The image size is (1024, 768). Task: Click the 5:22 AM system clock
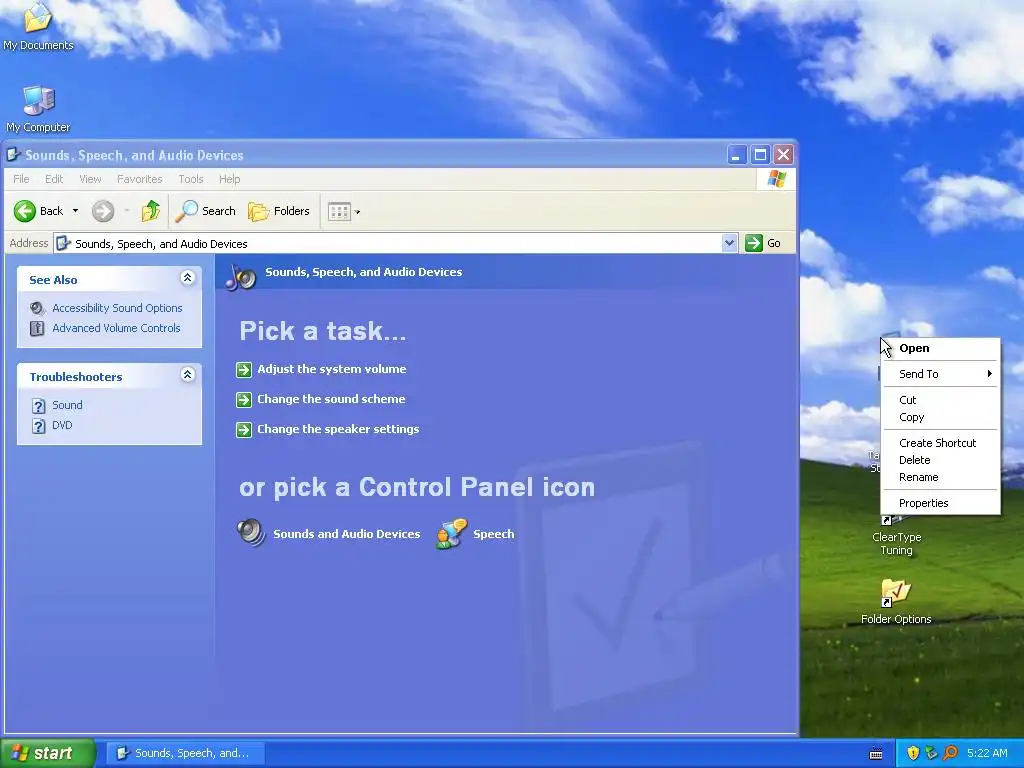[x=987, y=753]
